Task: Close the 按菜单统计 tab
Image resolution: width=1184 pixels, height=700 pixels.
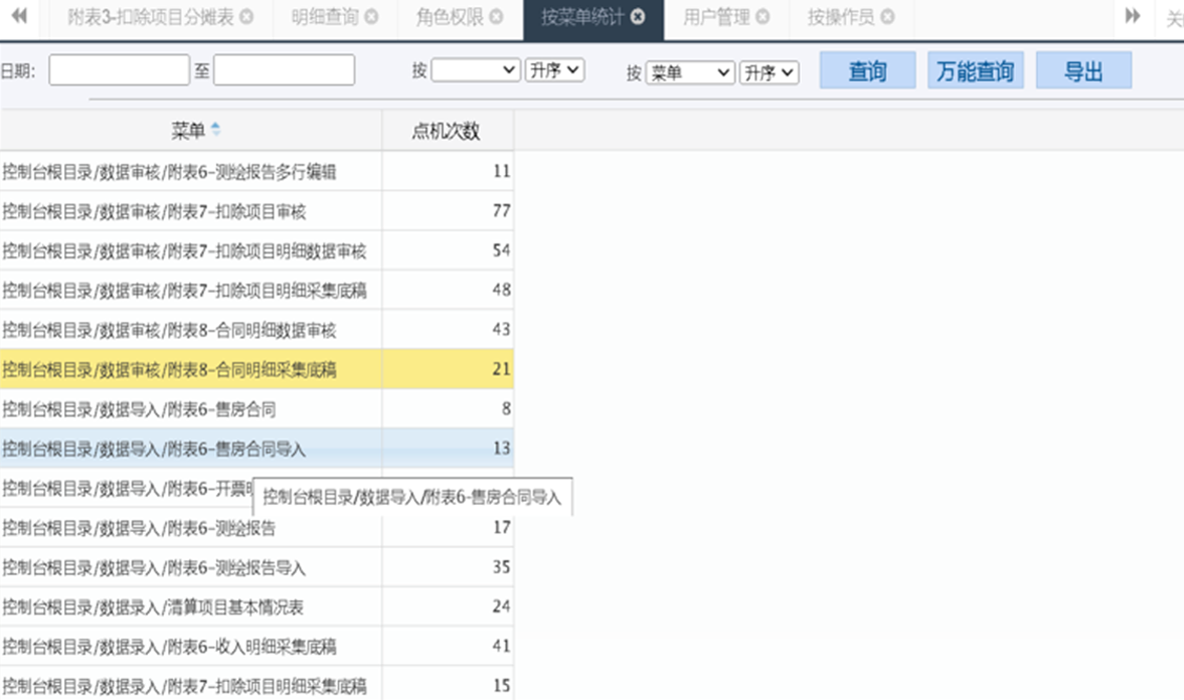Action: [x=638, y=17]
